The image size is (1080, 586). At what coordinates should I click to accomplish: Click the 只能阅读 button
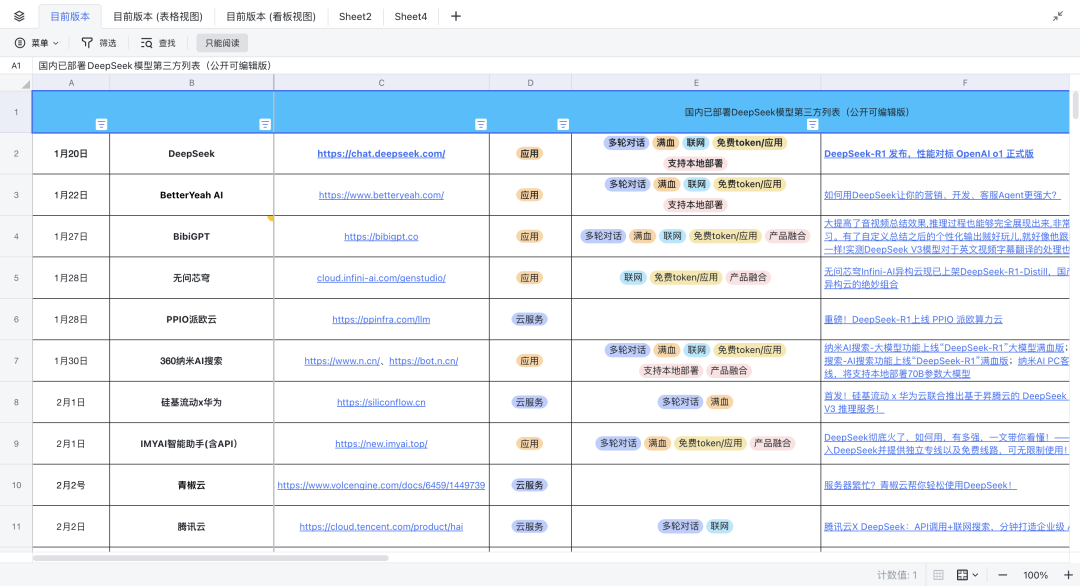222,43
